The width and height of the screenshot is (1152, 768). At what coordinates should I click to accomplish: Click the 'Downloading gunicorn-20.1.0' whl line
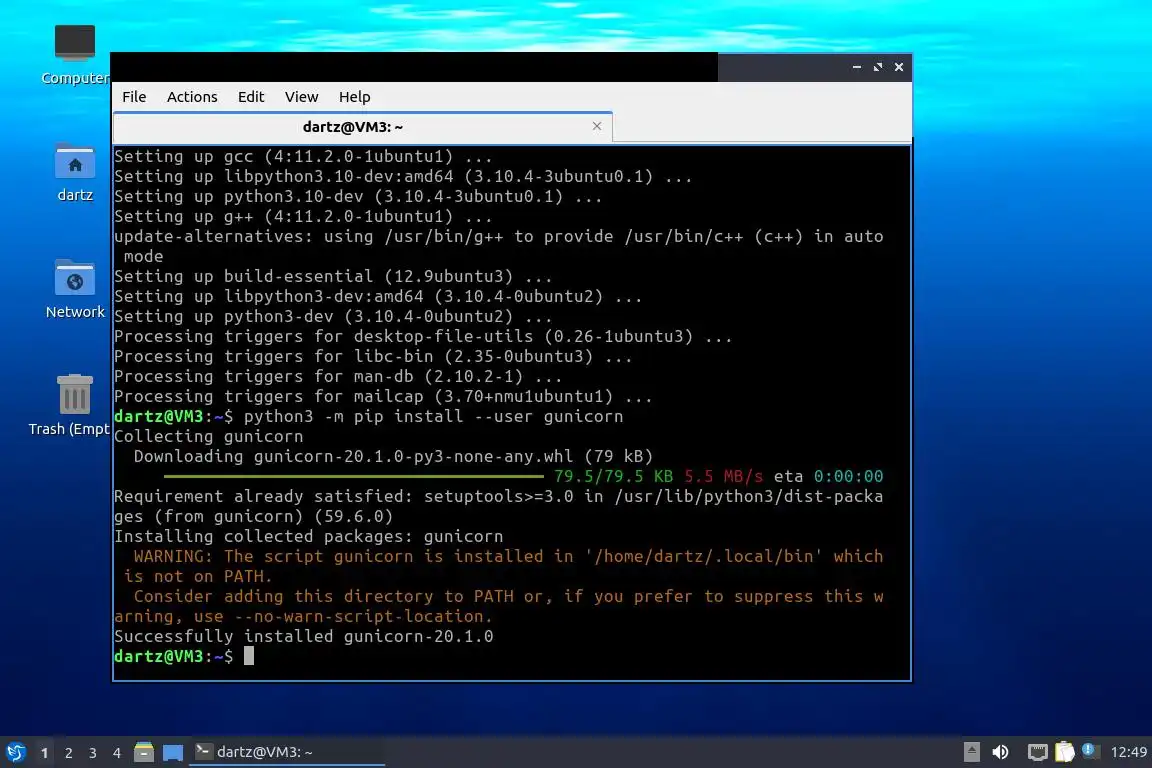pos(393,456)
